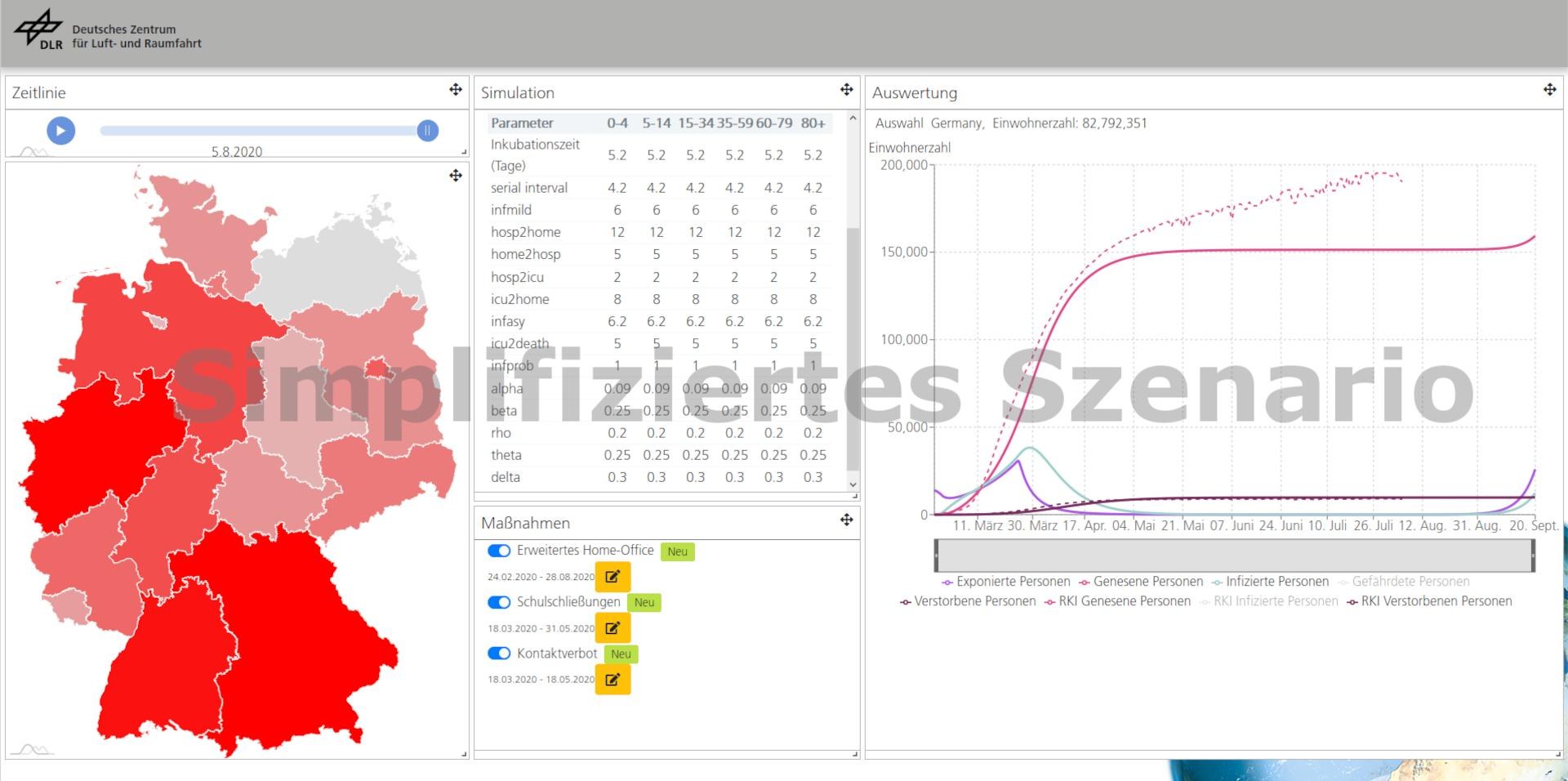Toggle RKI Genesene Personen legend series

pyautogui.click(x=1117, y=601)
